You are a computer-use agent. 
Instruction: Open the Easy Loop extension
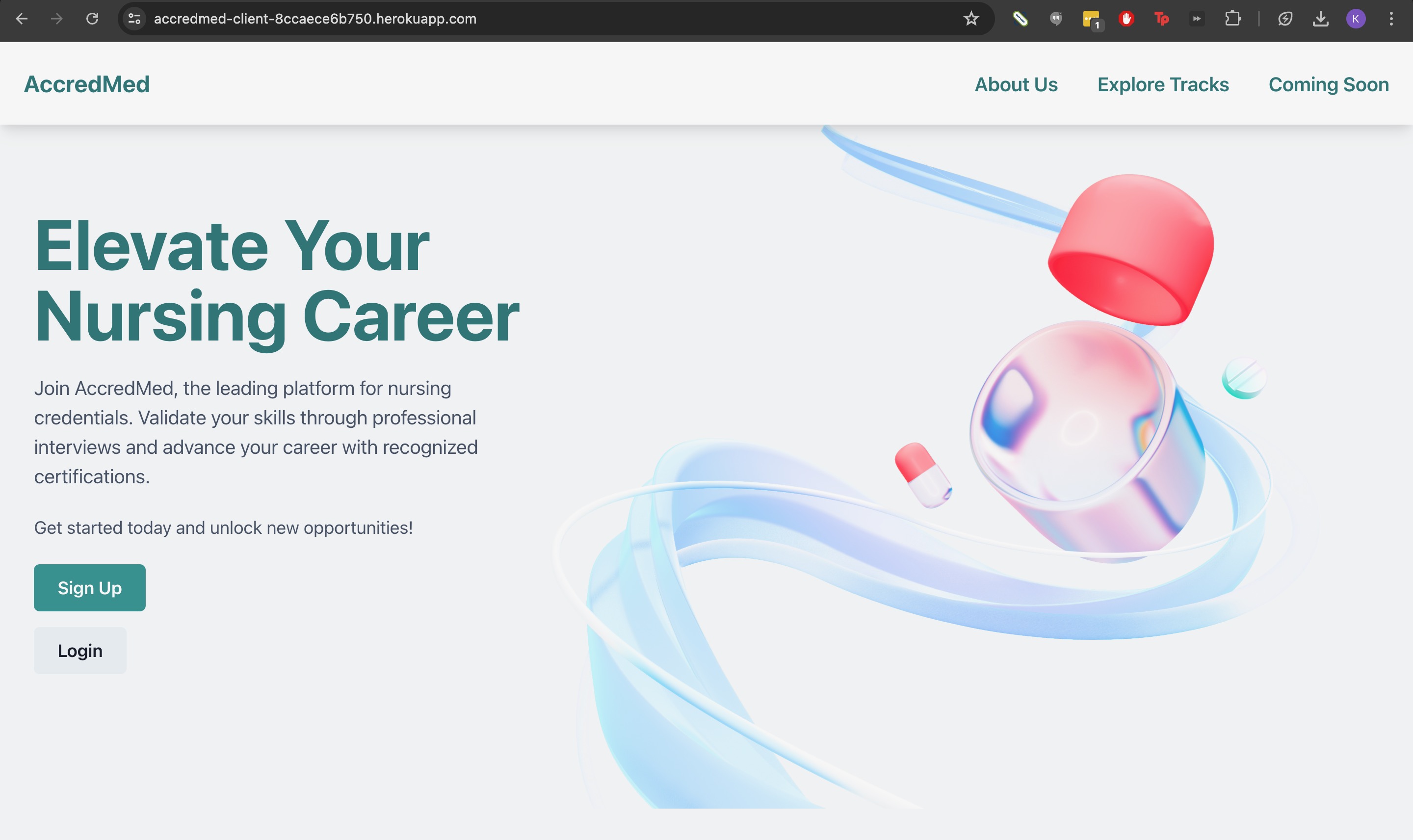(x=1020, y=19)
